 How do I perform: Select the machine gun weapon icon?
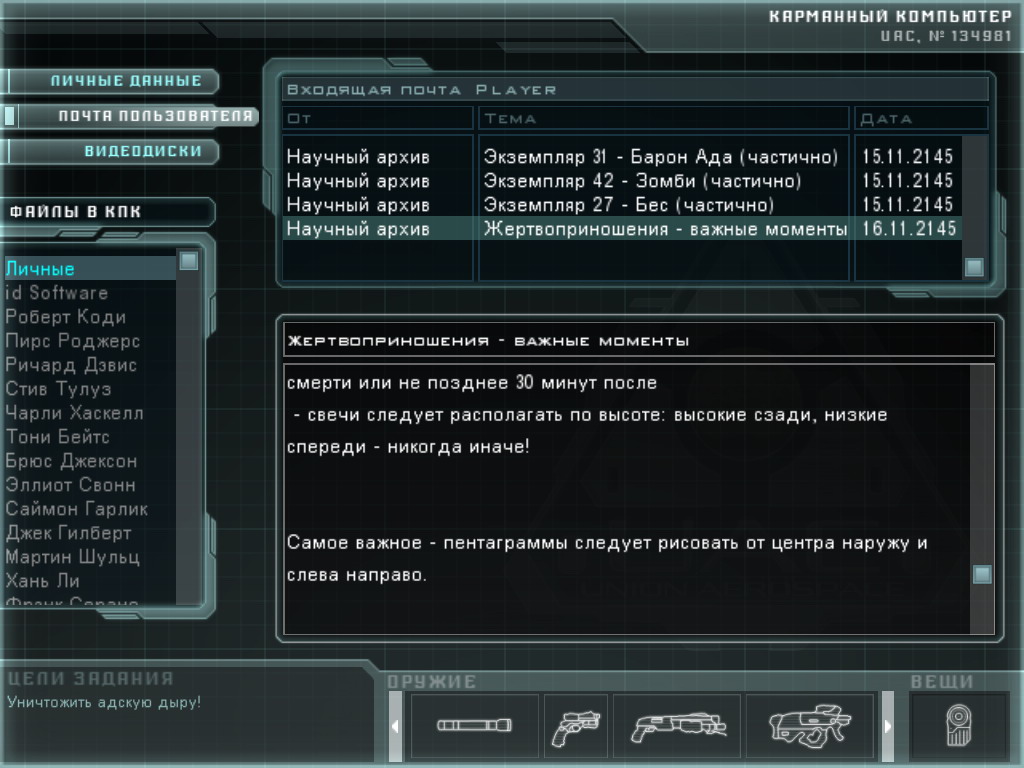(810, 726)
